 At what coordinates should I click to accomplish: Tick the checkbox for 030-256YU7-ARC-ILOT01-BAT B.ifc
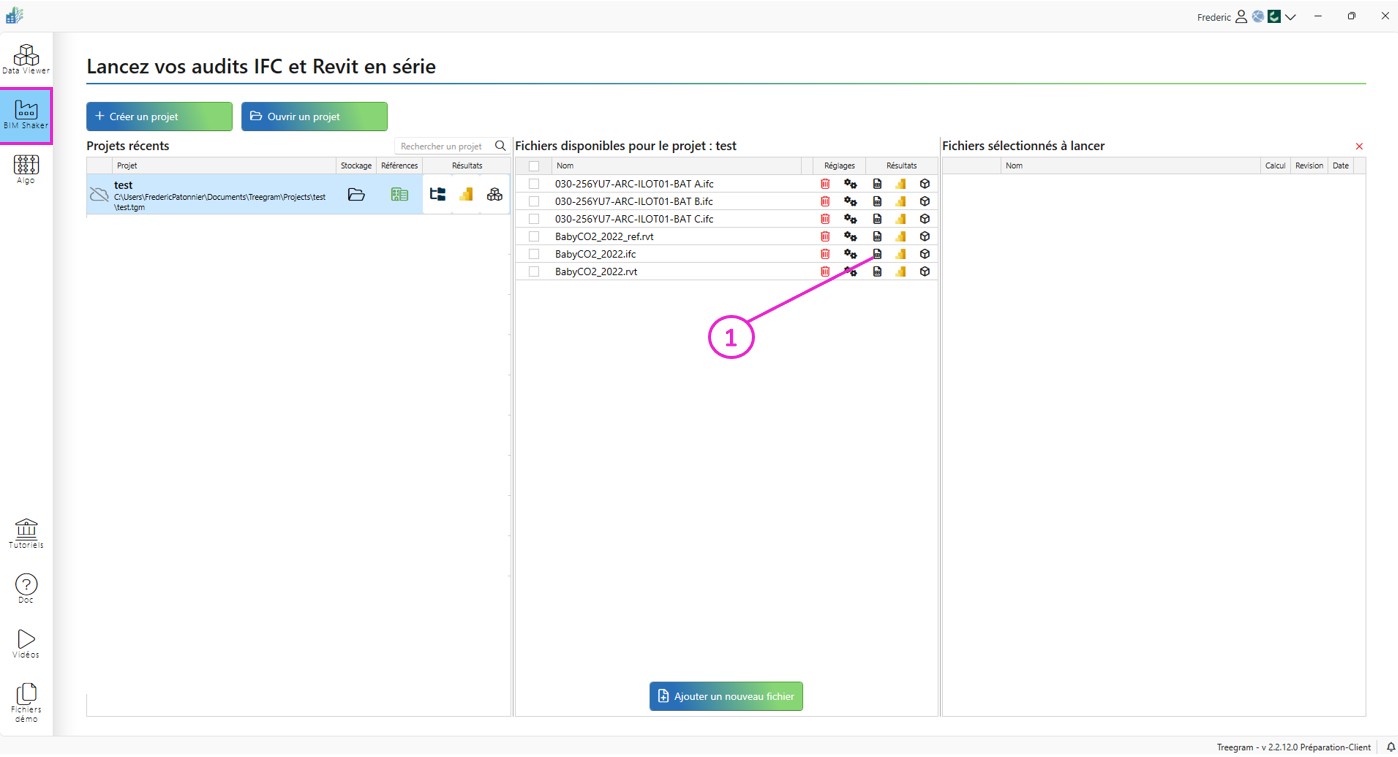[533, 201]
